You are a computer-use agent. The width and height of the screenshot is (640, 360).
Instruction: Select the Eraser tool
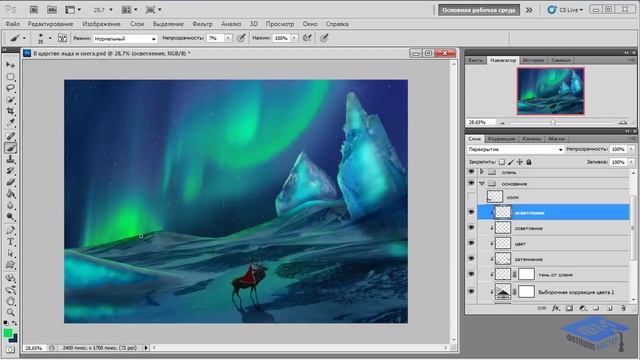[11, 182]
